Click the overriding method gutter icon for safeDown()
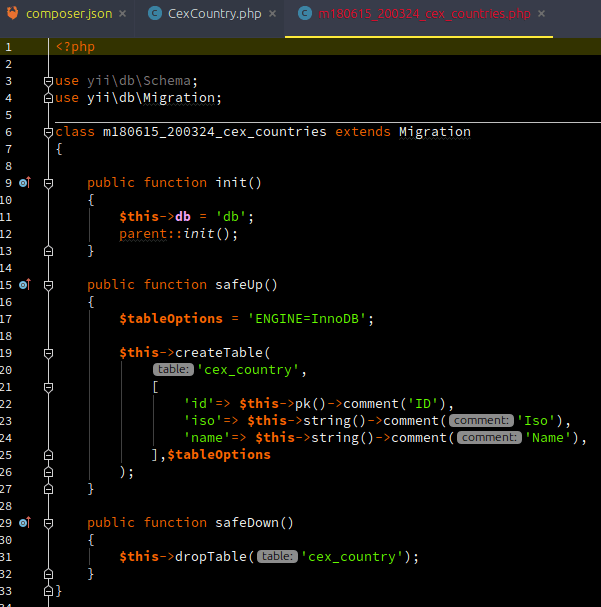Viewport: 601px width, 607px height. 25,523
